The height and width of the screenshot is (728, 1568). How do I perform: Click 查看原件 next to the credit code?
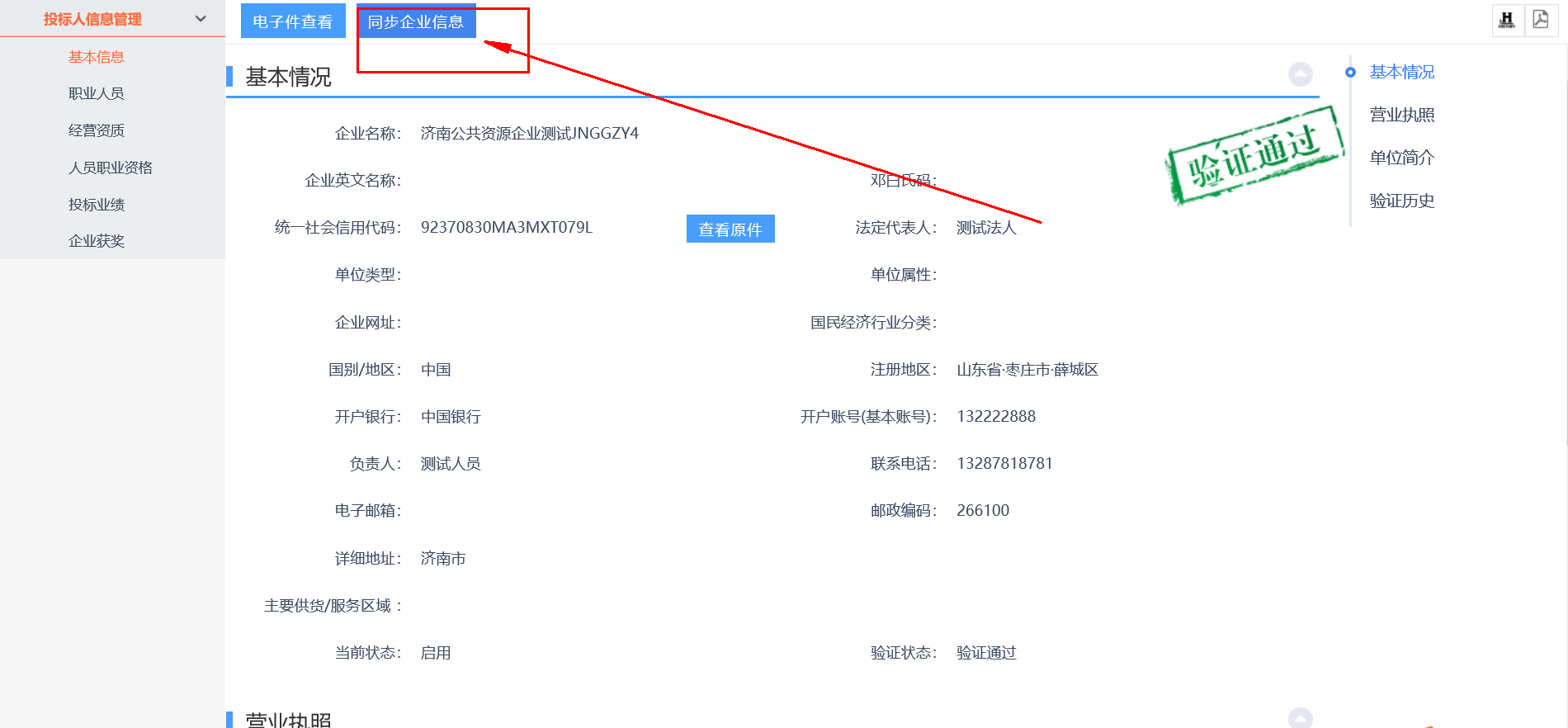pos(730,229)
